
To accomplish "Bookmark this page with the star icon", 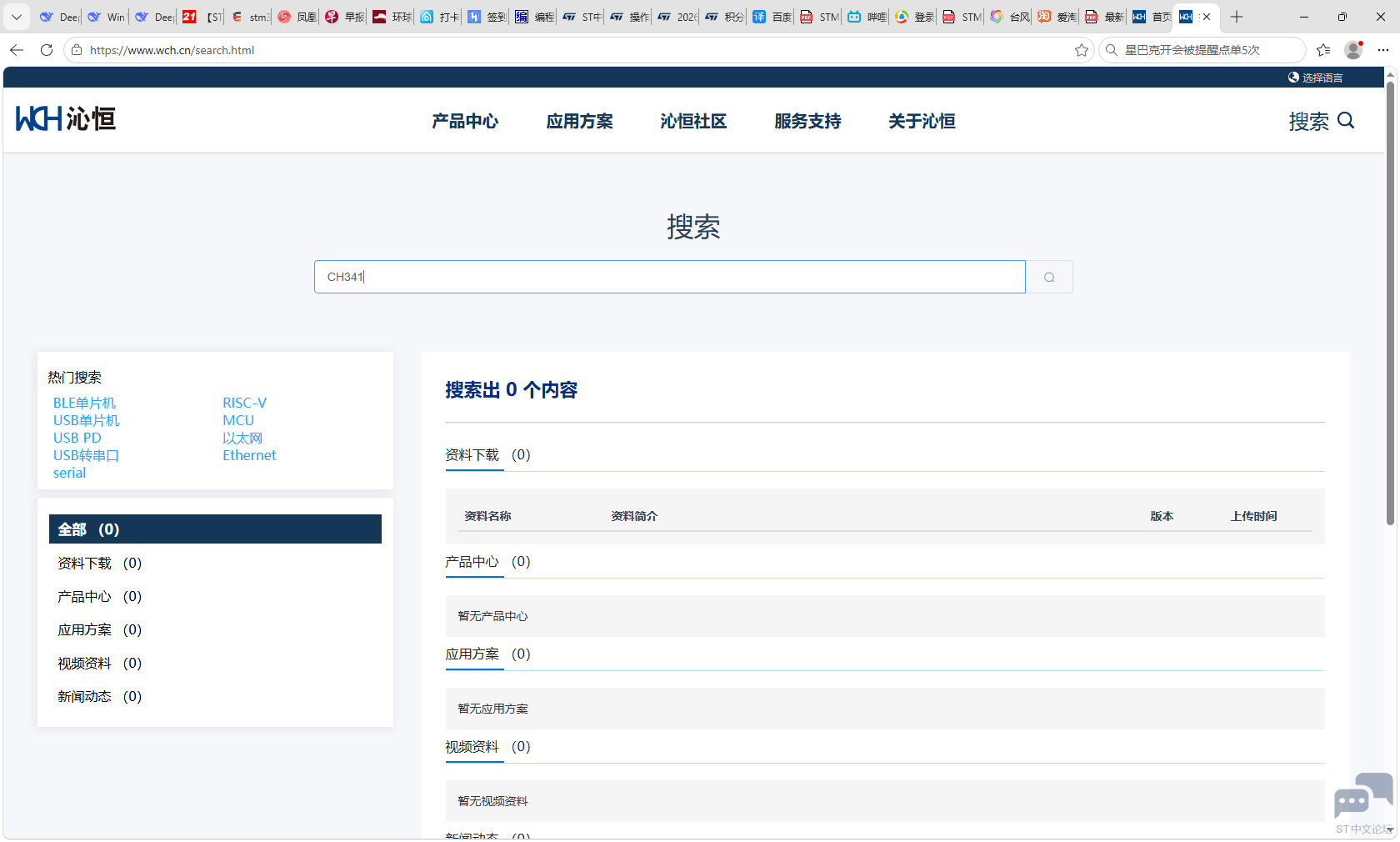I will (1082, 50).
